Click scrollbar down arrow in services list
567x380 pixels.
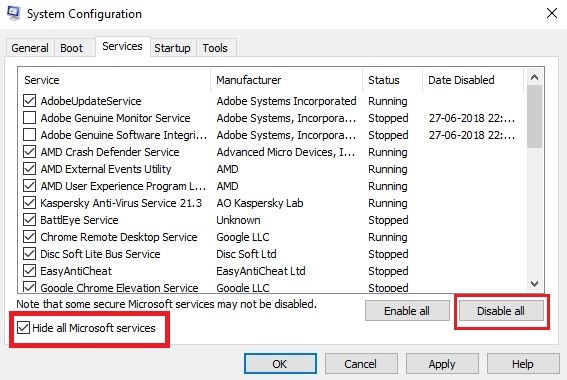534,283
